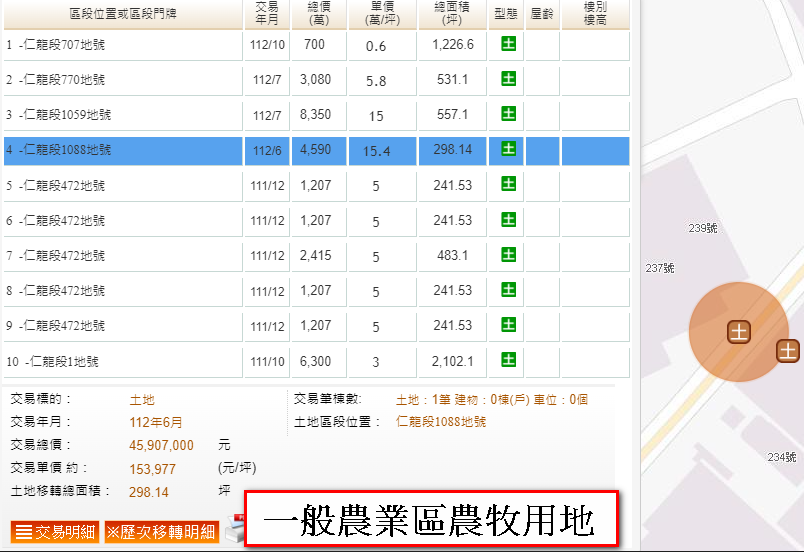Viewport: 804px width, 552px height.
Task: Click land icon in highlighted 仁龍段1088地號 row
Action: click(508, 149)
